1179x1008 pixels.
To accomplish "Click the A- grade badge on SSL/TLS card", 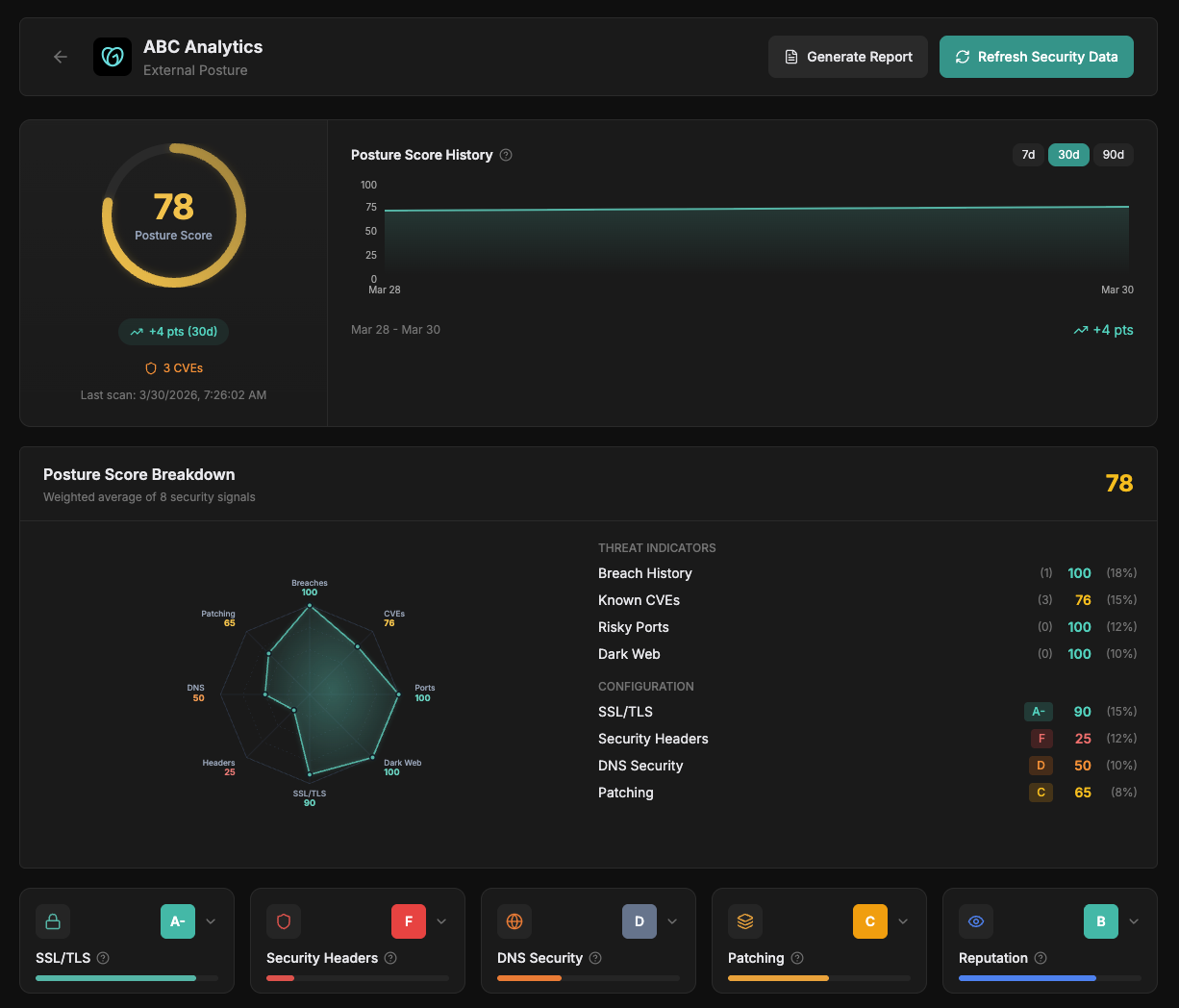I will (x=178, y=921).
